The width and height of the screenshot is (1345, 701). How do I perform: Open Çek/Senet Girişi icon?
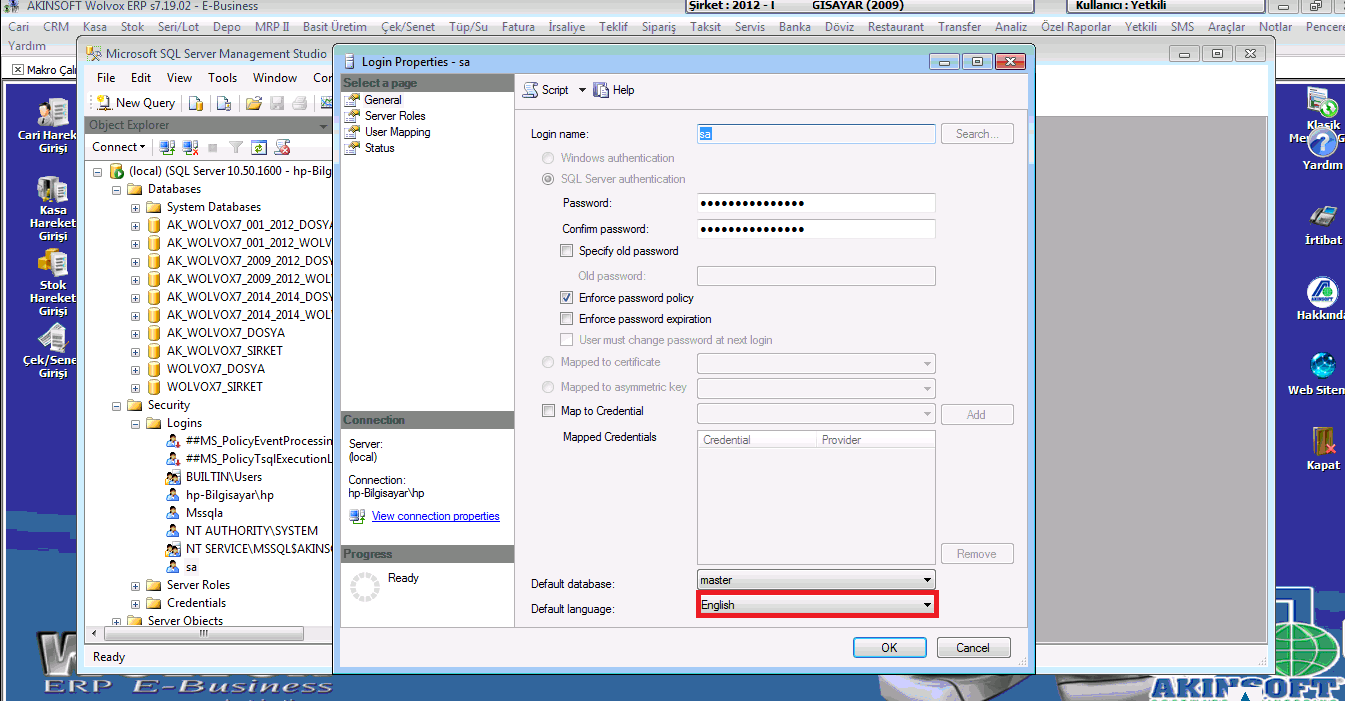coord(53,338)
